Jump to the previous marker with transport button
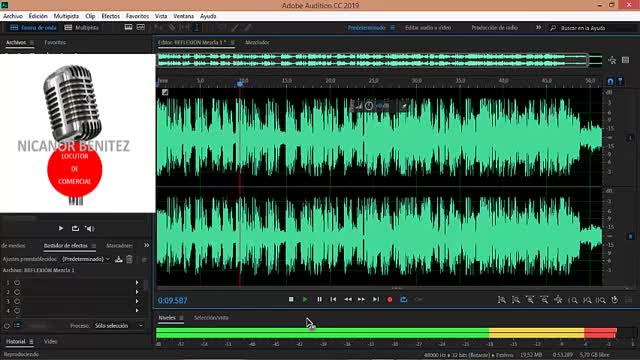 coord(333,299)
